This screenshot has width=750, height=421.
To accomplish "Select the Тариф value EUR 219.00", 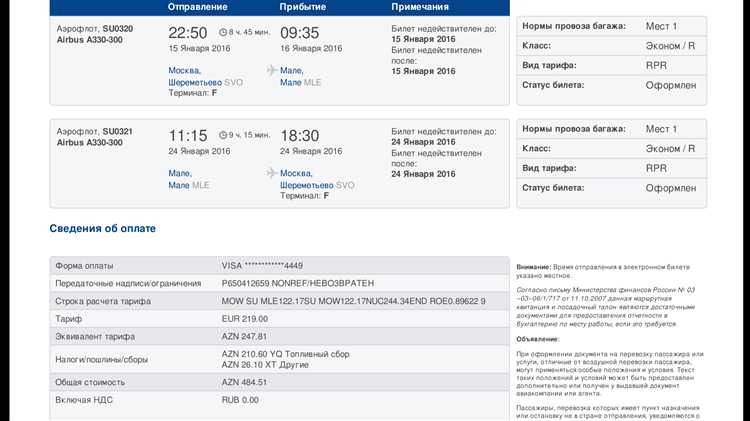I will 248,318.
